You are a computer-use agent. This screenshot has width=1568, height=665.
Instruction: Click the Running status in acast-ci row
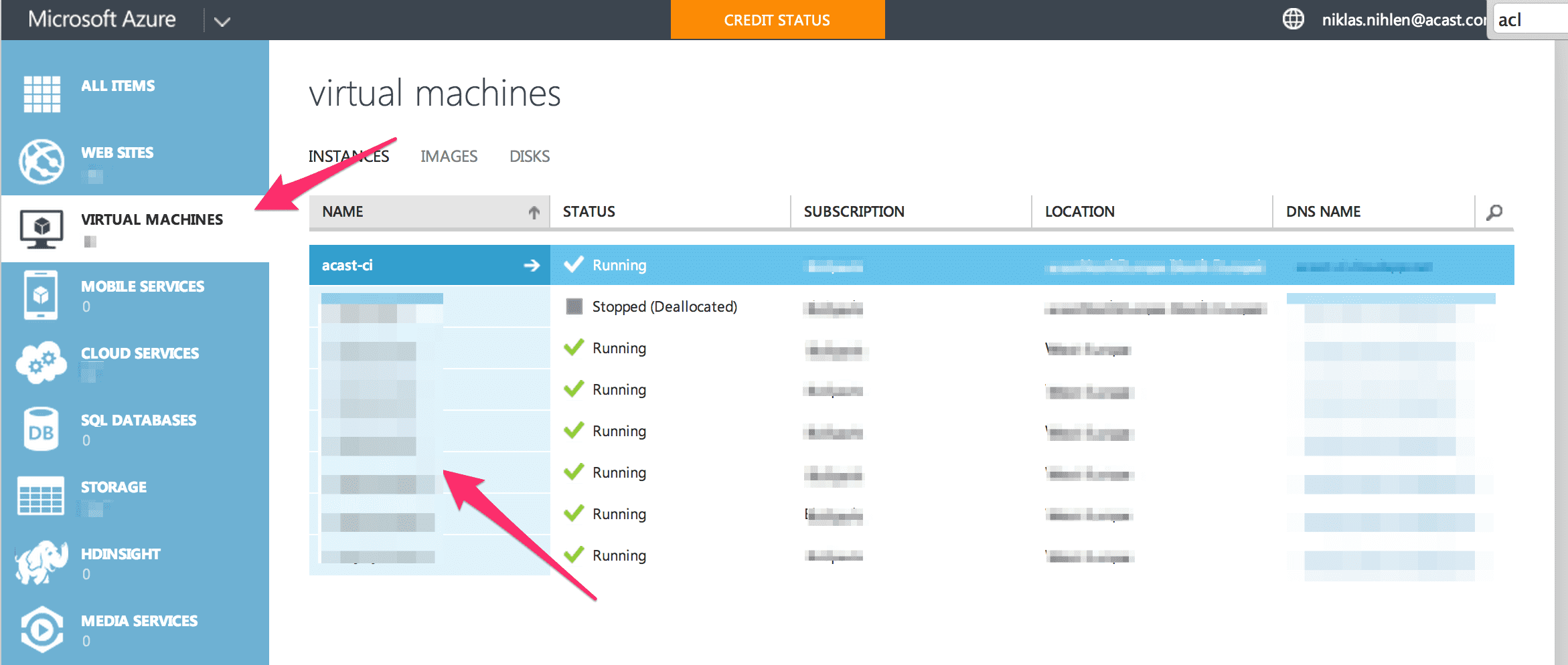[619, 266]
